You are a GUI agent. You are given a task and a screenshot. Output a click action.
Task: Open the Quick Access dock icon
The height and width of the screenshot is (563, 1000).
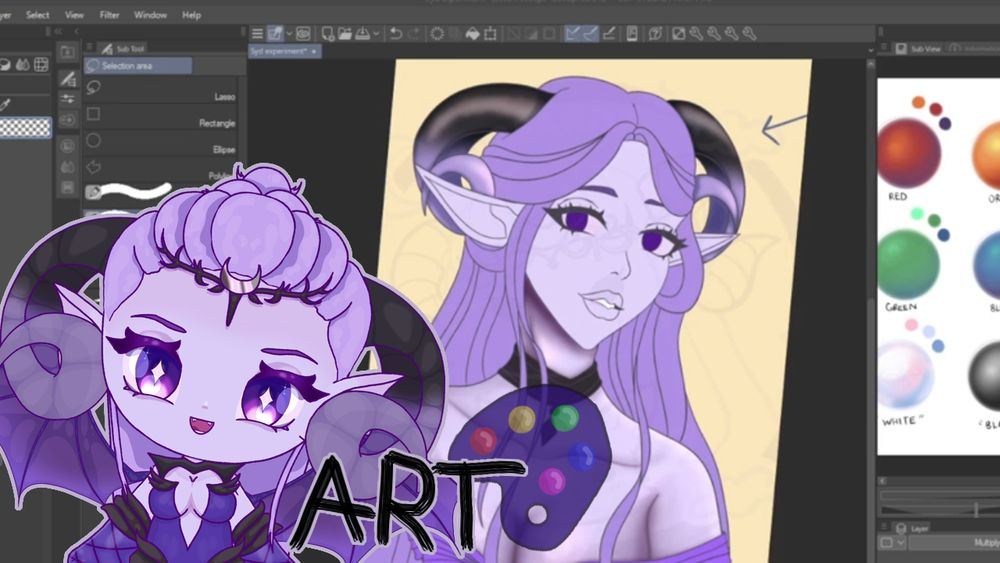coord(67,52)
